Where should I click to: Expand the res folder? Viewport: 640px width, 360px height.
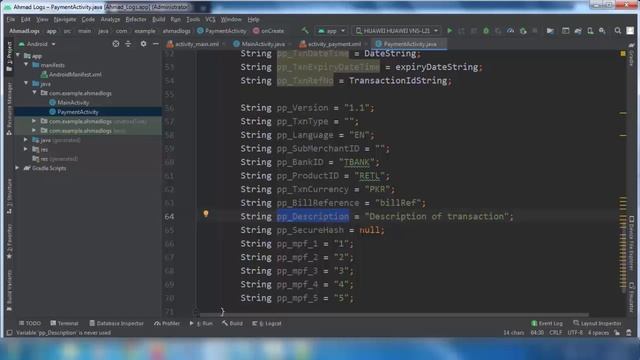(x=26, y=149)
